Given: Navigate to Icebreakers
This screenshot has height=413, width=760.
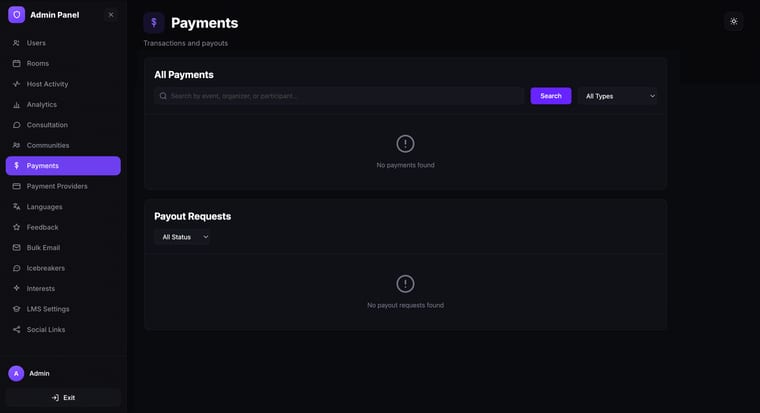Looking at the screenshot, I should pos(63,268).
